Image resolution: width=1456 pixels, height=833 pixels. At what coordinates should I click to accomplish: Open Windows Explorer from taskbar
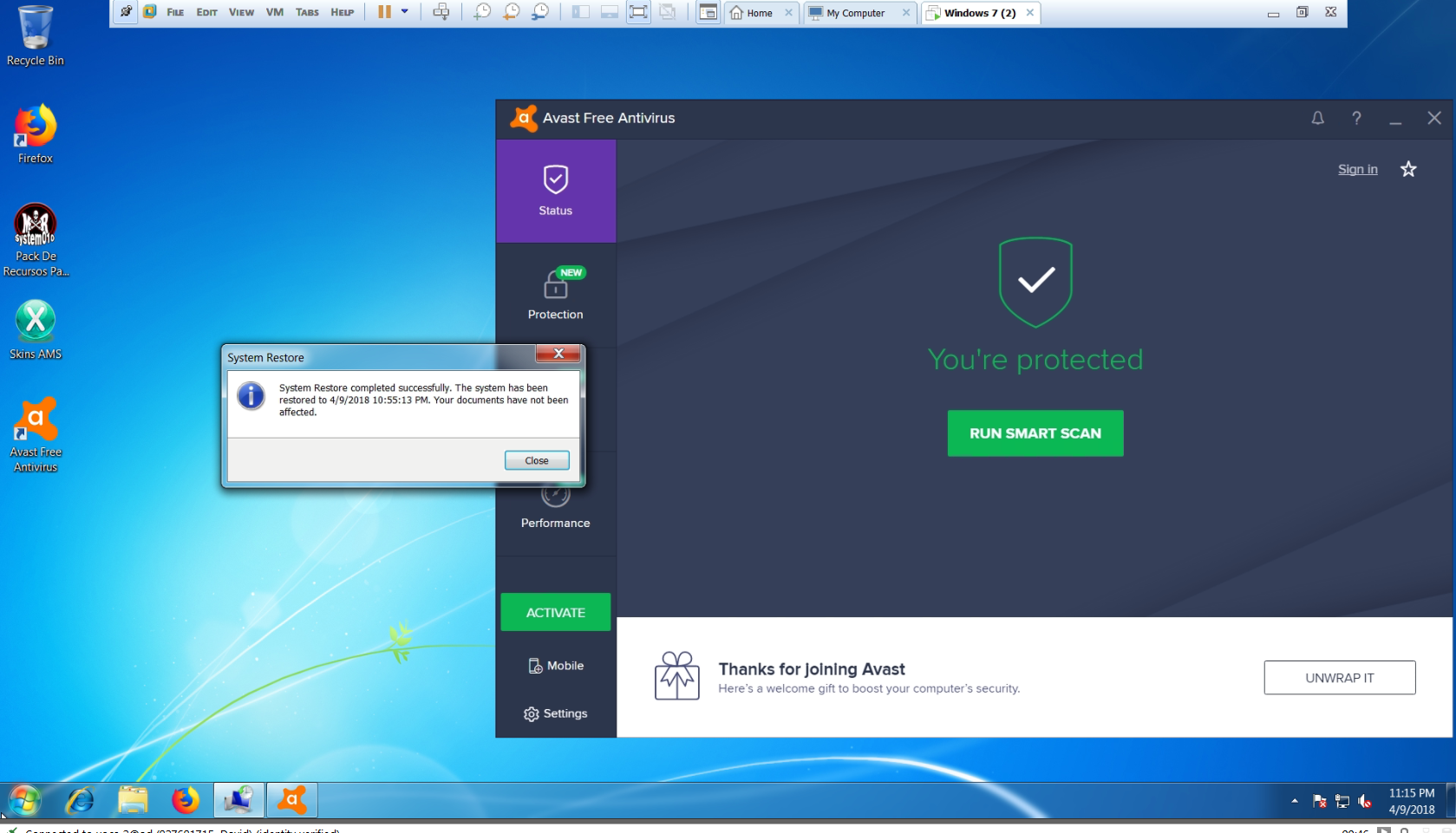133,800
